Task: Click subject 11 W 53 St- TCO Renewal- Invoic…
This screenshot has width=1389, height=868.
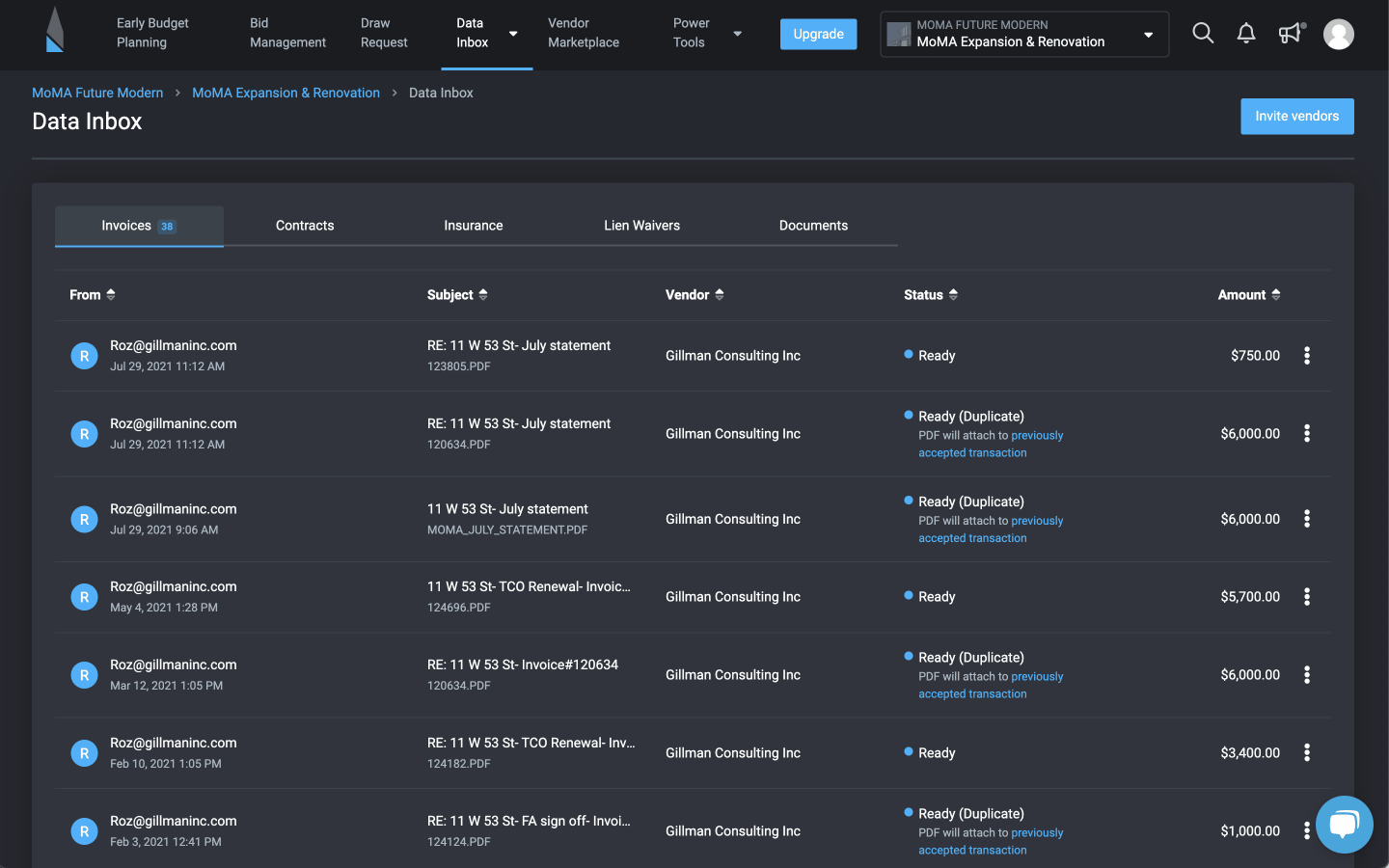Action: tap(529, 586)
